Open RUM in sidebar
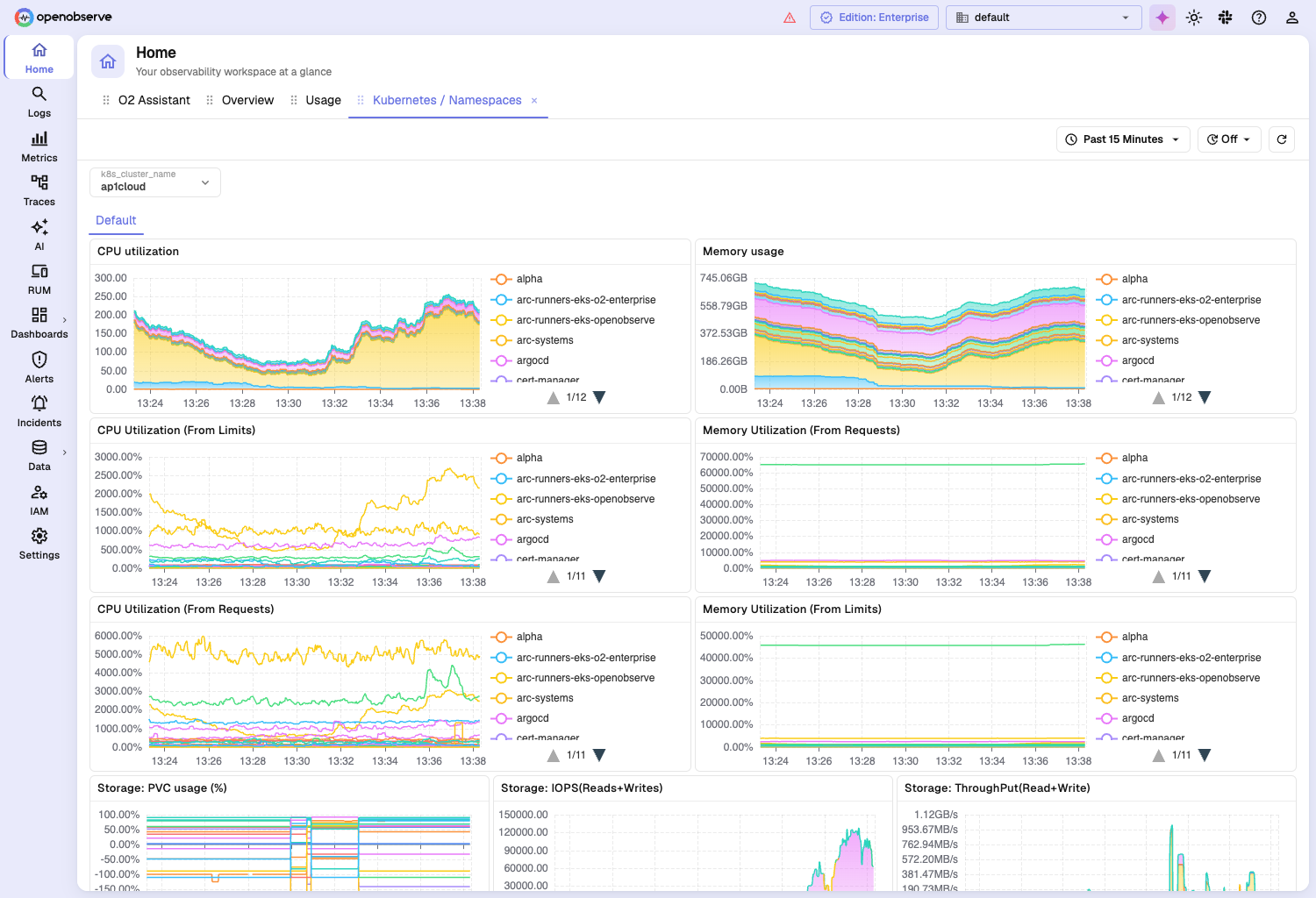This screenshot has height=898, width=1316. (39, 279)
